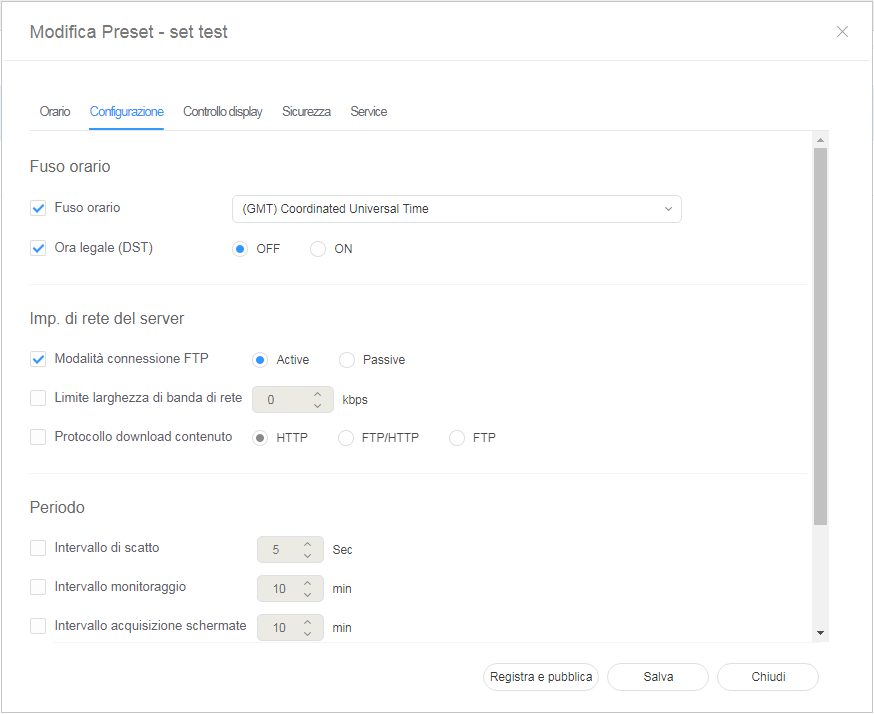Select Passive FTP connection mode
The height and width of the screenshot is (714, 874).
point(347,360)
